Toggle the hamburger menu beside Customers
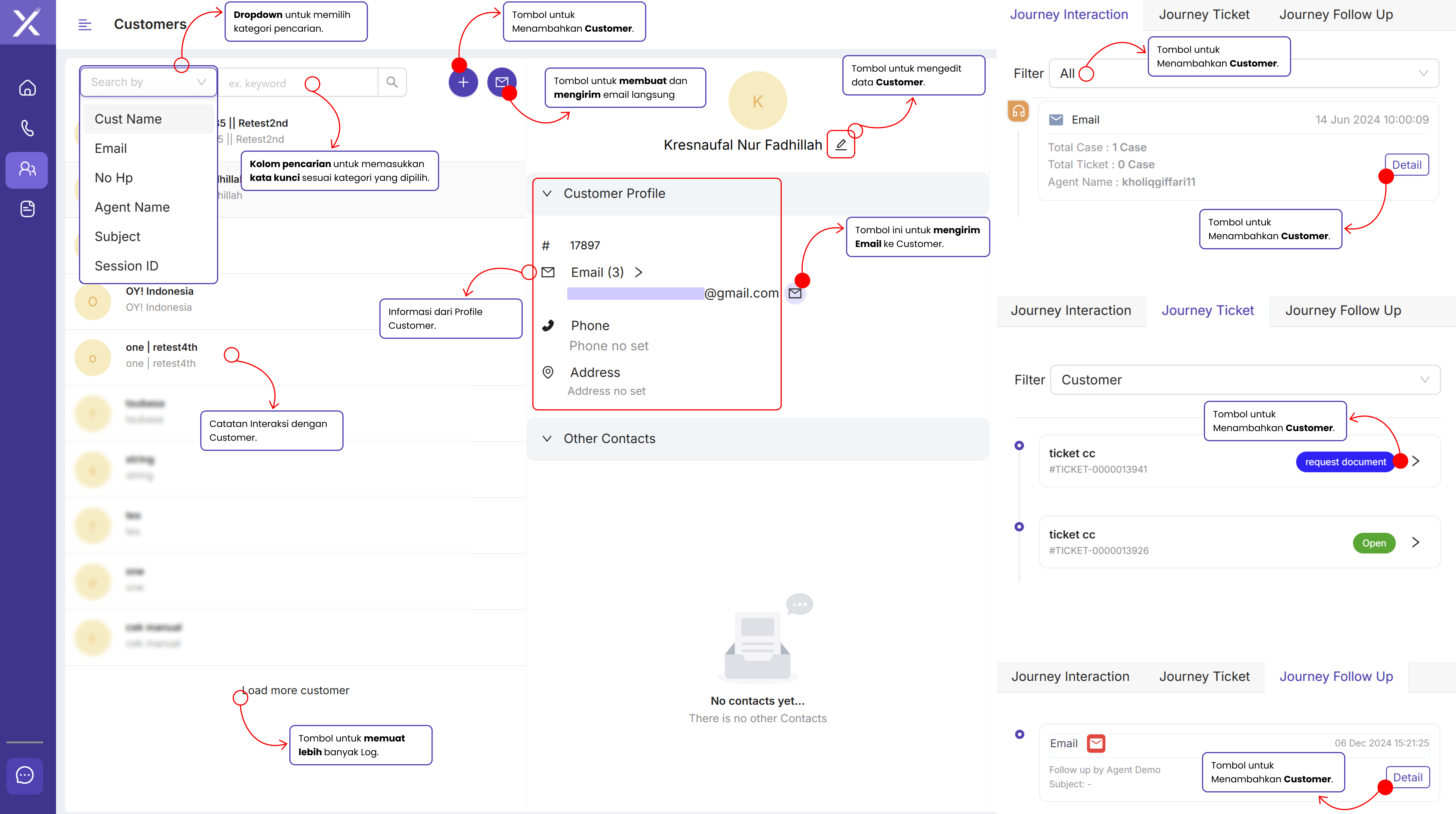Screen dimensions: 1456x814 (85, 25)
